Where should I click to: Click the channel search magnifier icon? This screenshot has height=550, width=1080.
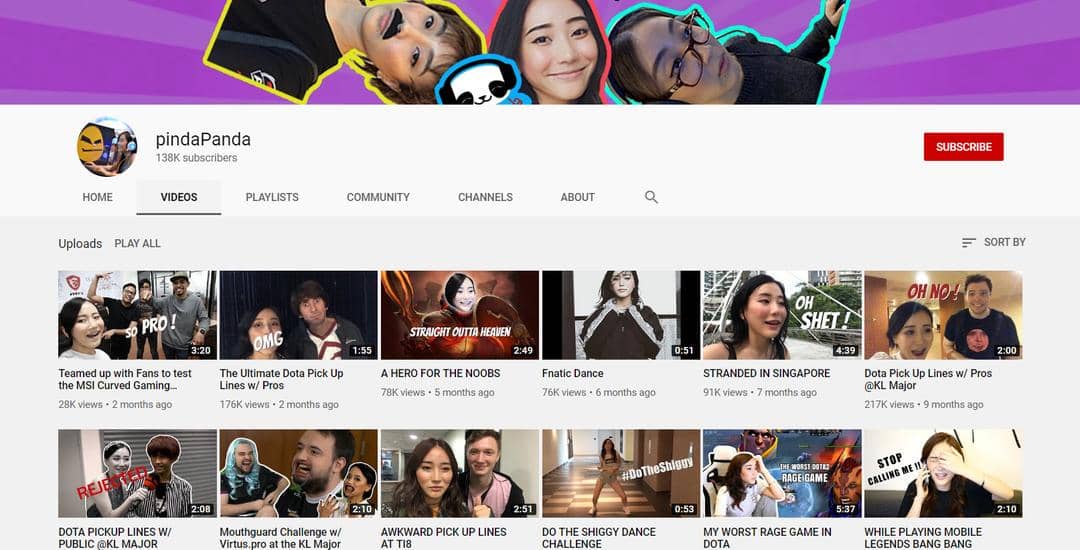(651, 197)
